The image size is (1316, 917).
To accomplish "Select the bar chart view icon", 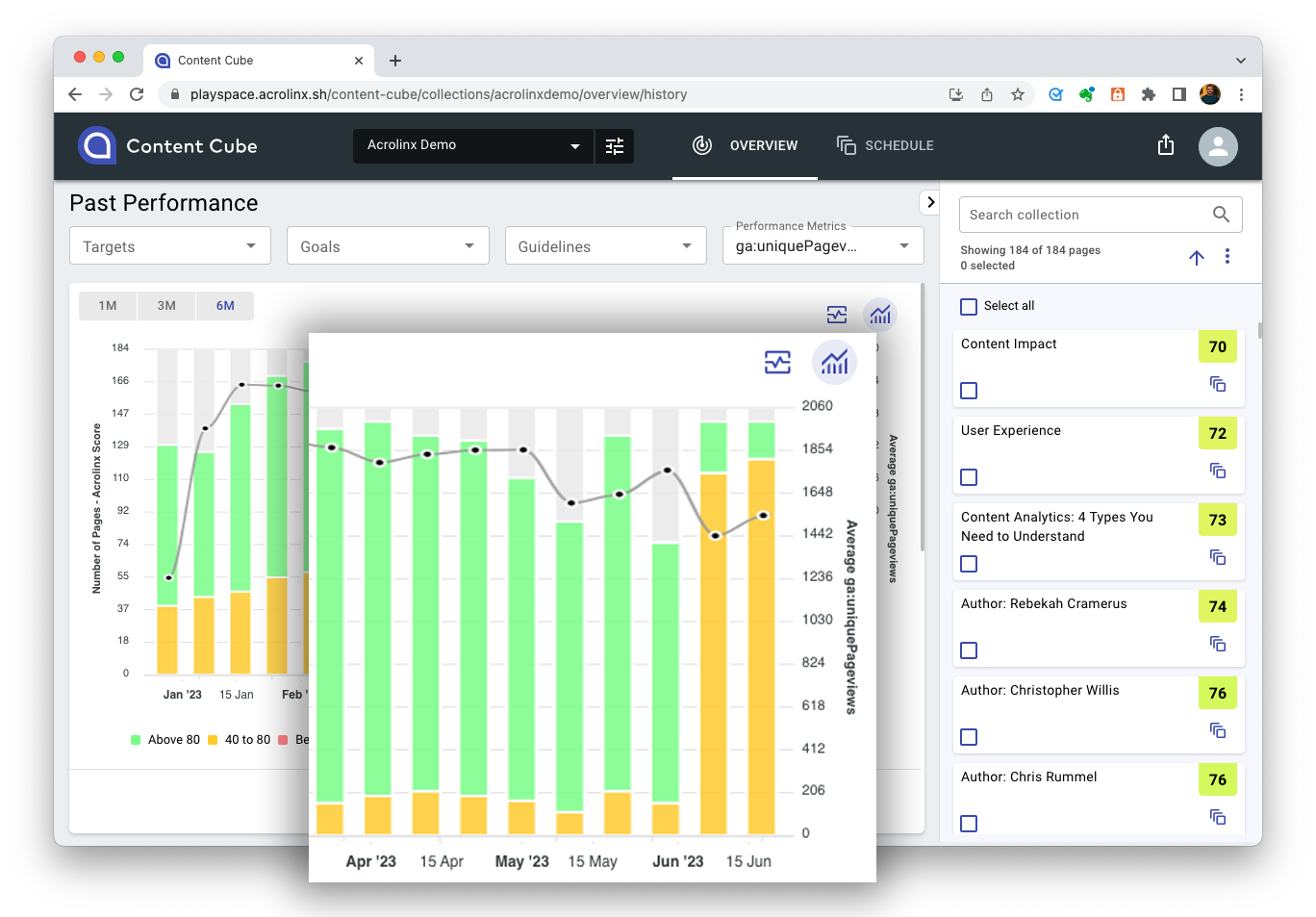I will [834, 363].
